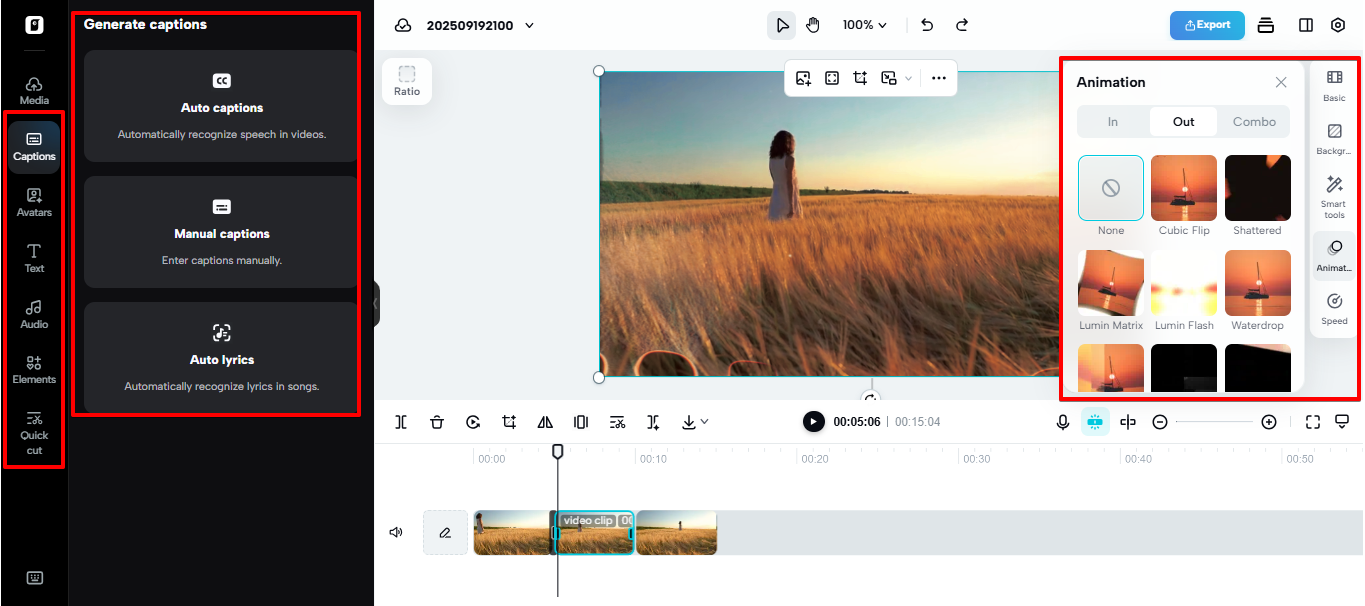Image resolution: width=1365 pixels, height=606 pixels.
Task: Expand the 100% zoom level dropdown
Action: pos(864,25)
